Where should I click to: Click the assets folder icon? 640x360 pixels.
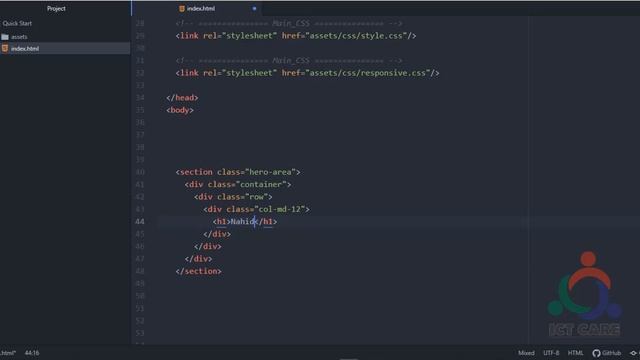click(5, 37)
